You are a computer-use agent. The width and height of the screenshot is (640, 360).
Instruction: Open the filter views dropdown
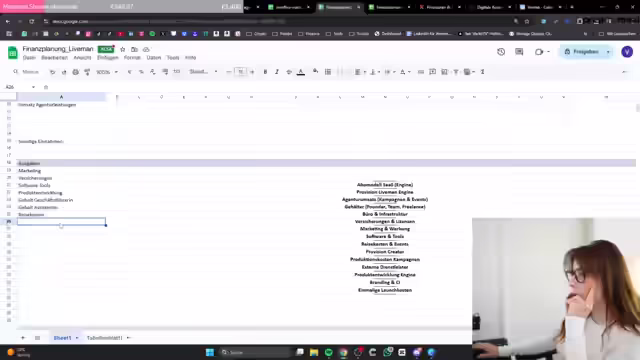[x=469, y=72]
